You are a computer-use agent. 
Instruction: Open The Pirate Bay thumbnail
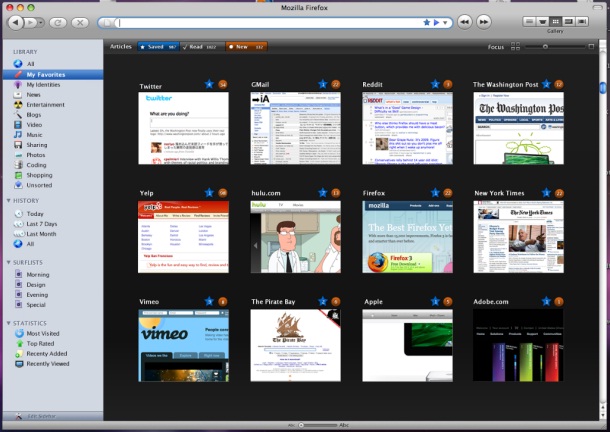tap(295, 345)
